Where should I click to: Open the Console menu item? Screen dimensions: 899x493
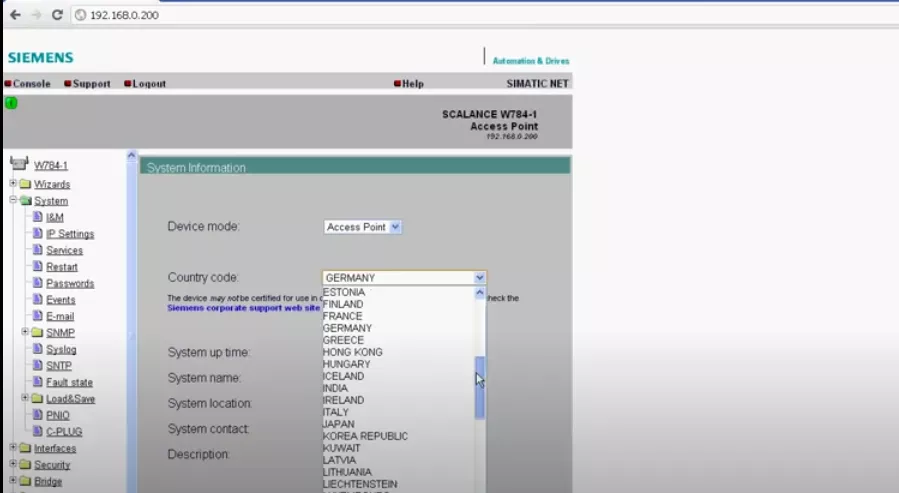click(x=32, y=84)
